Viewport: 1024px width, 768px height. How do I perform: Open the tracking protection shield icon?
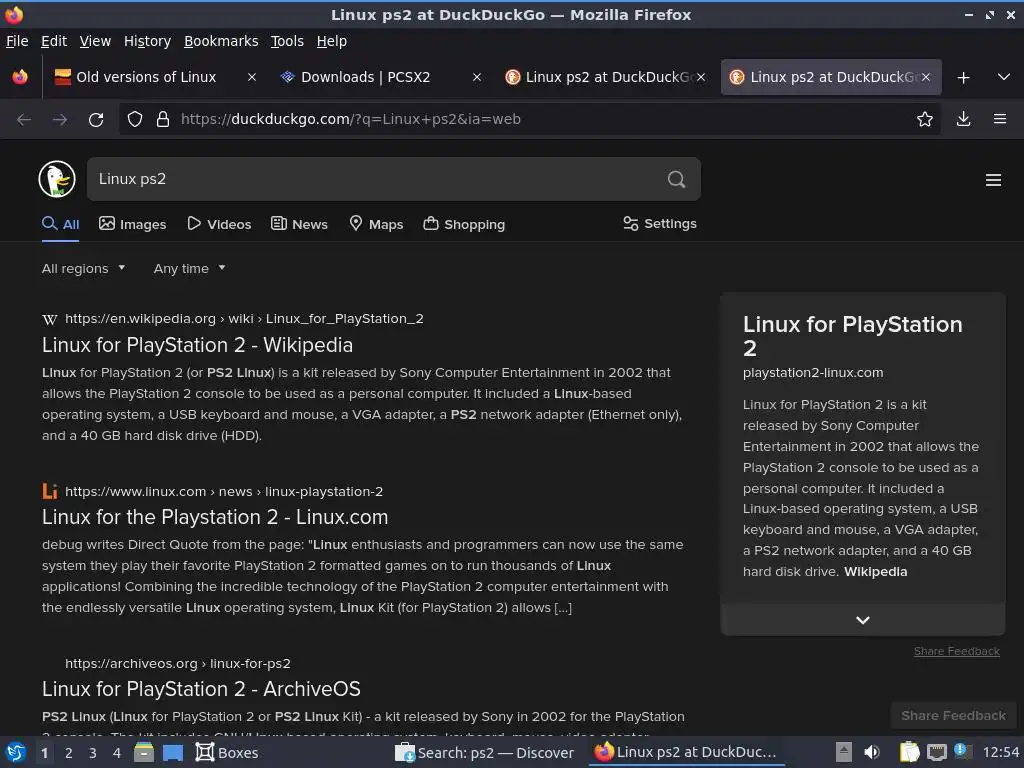click(x=135, y=120)
